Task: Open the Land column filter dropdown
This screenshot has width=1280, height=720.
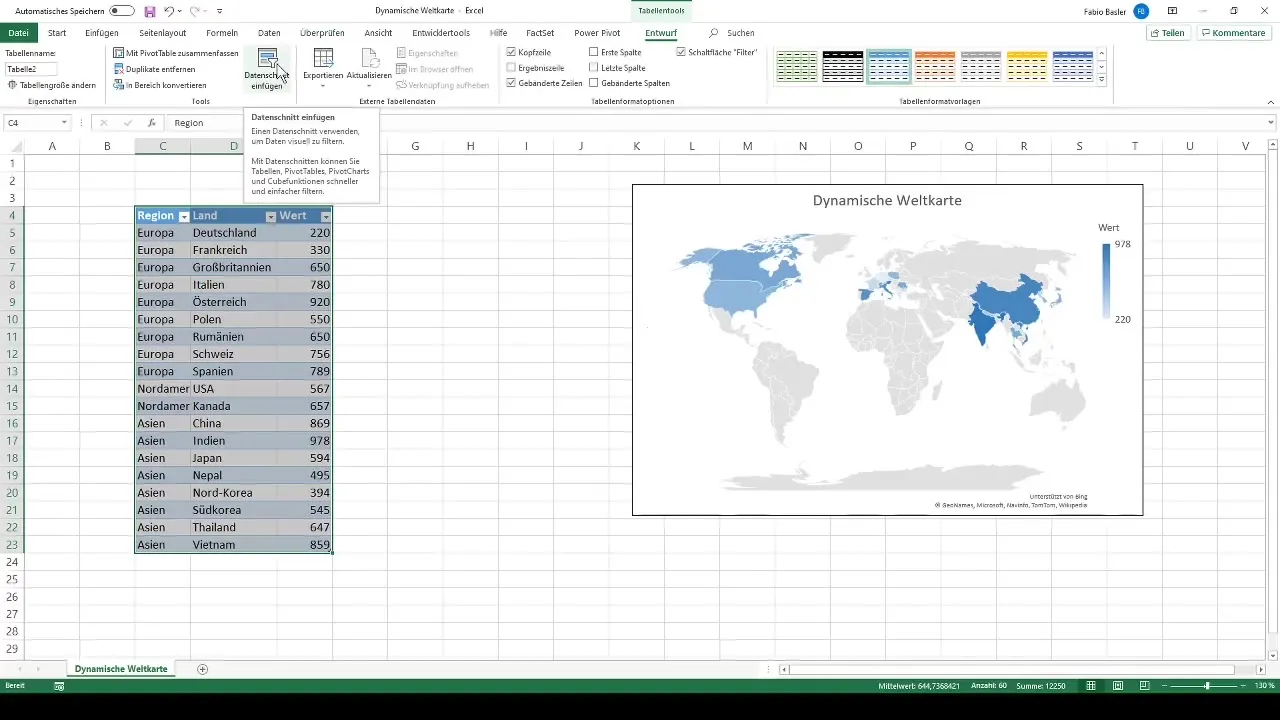Action: [271, 216]
